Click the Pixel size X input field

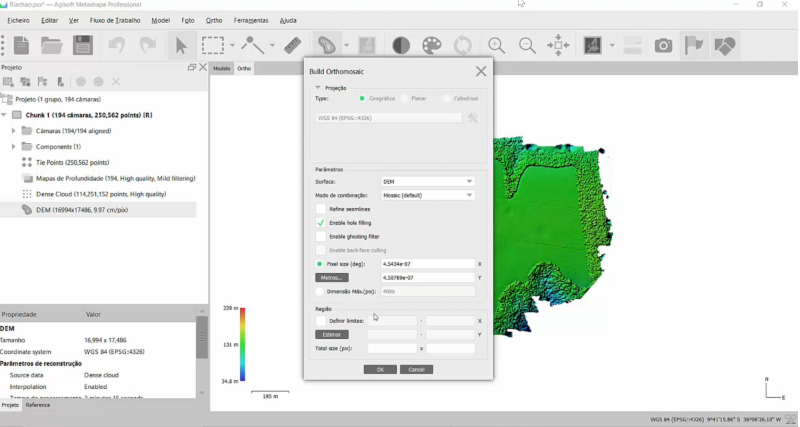coord(428,264)
